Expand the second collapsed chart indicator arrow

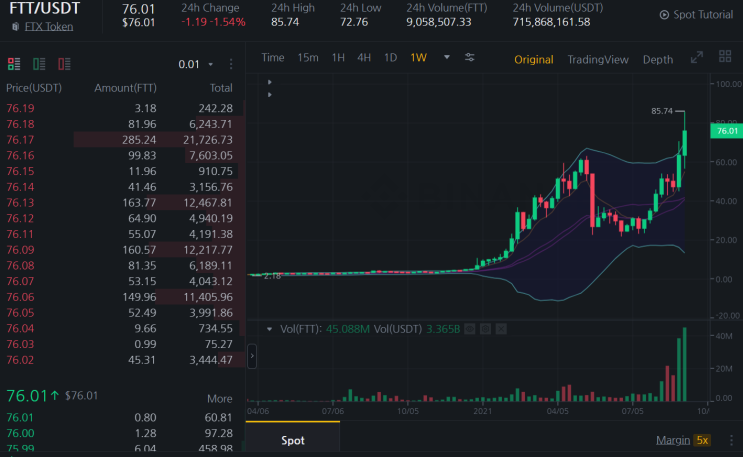(x=270, y=95)
